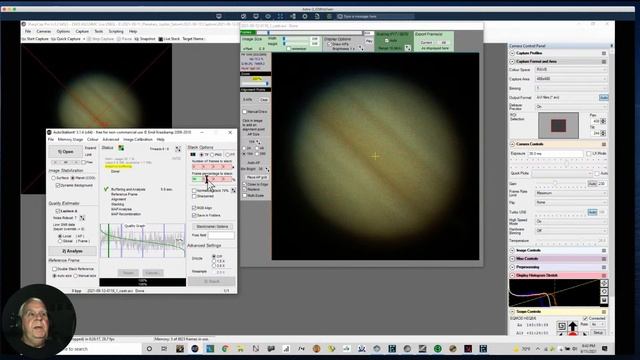Open Capture Area dropdown

point(571,79)
